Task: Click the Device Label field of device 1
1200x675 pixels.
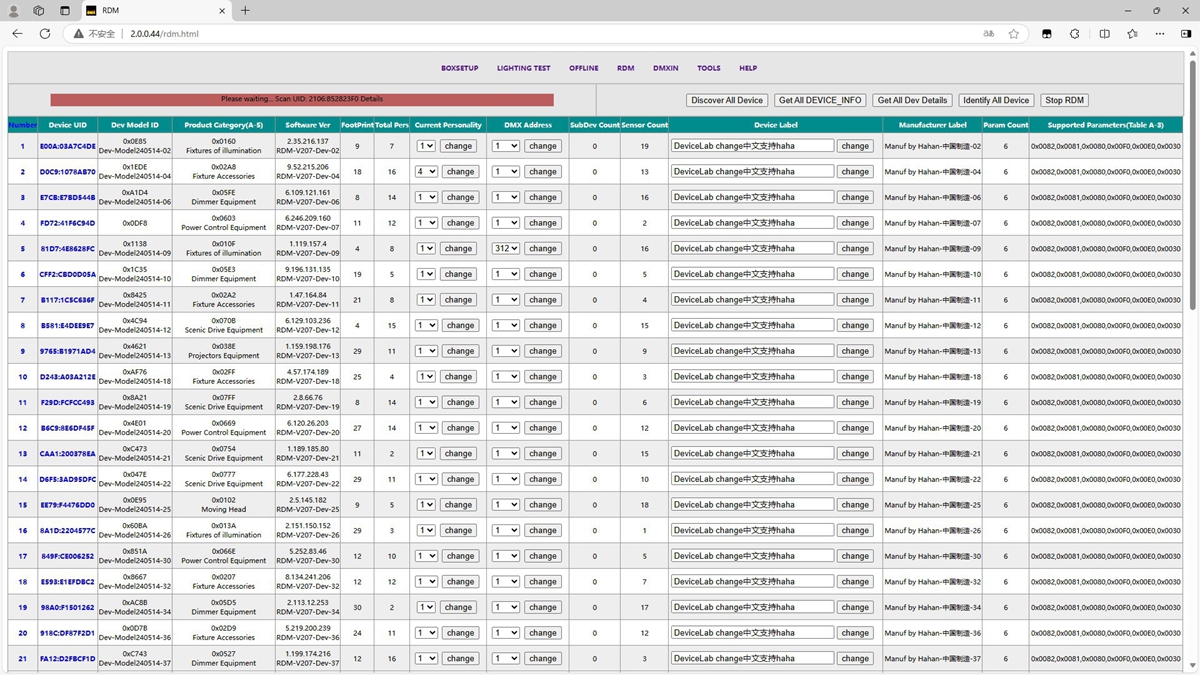Action: click(x=752, y=146)
